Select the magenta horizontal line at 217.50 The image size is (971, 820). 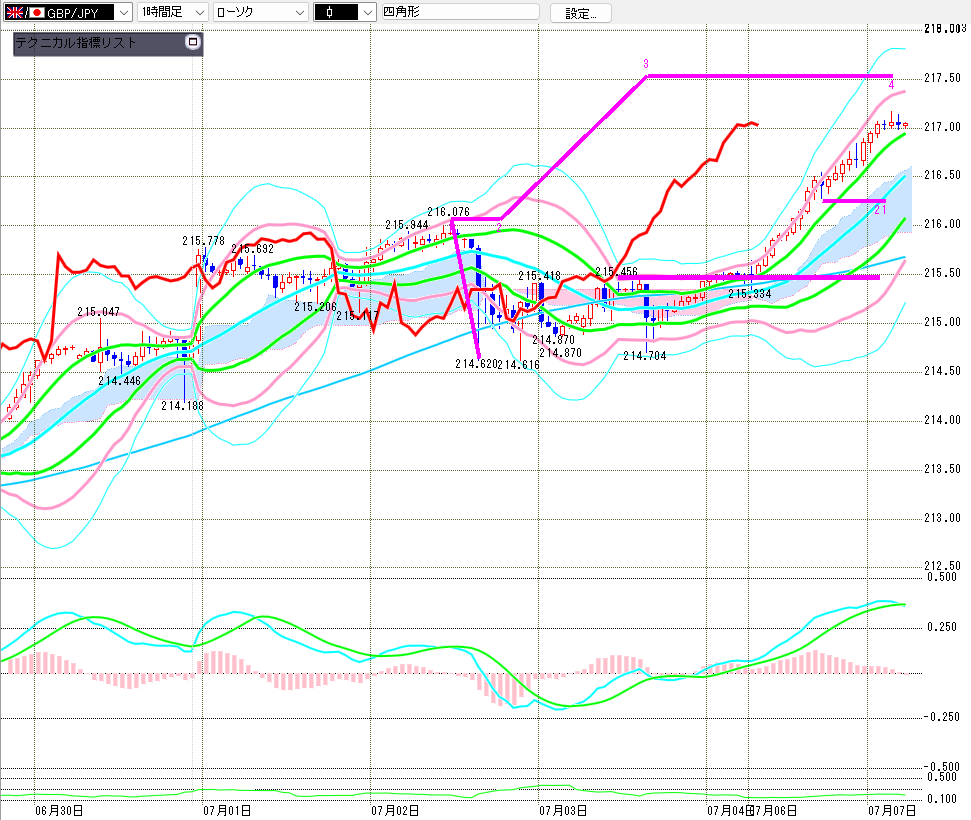tap(769, 76)
